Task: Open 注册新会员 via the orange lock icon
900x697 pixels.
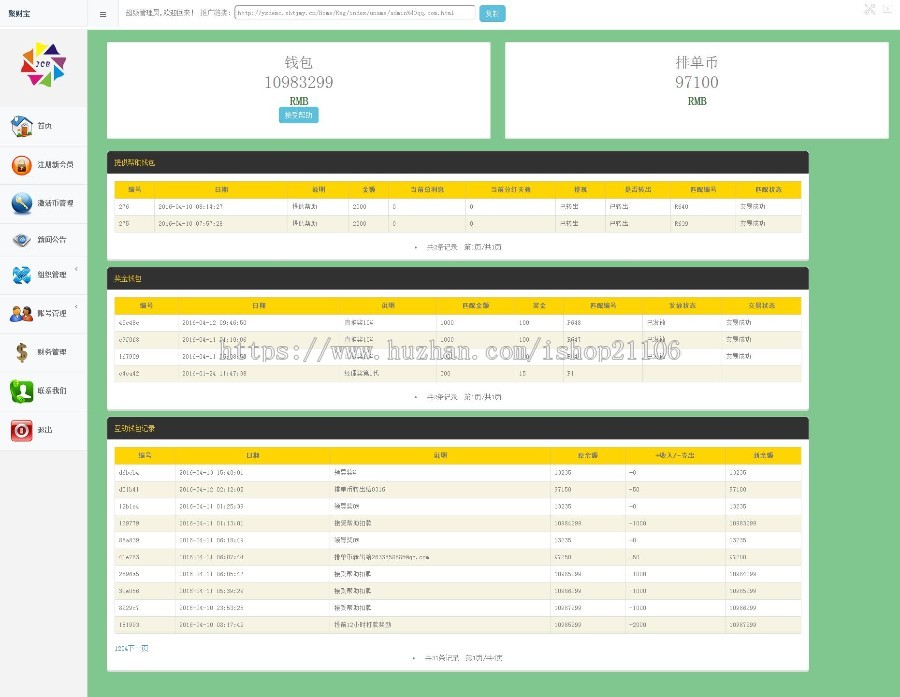Action: point(22,165)
